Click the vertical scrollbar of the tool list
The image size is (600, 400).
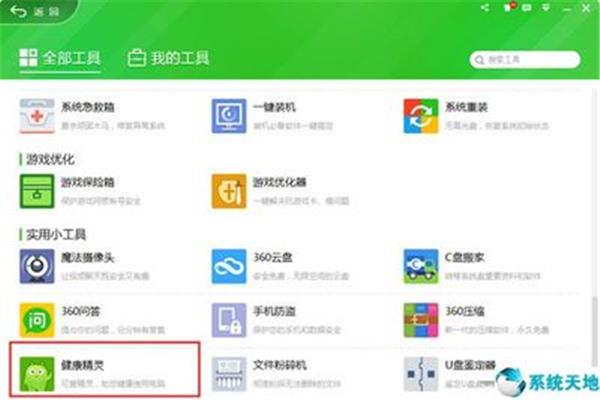click(x=595, y=331)
